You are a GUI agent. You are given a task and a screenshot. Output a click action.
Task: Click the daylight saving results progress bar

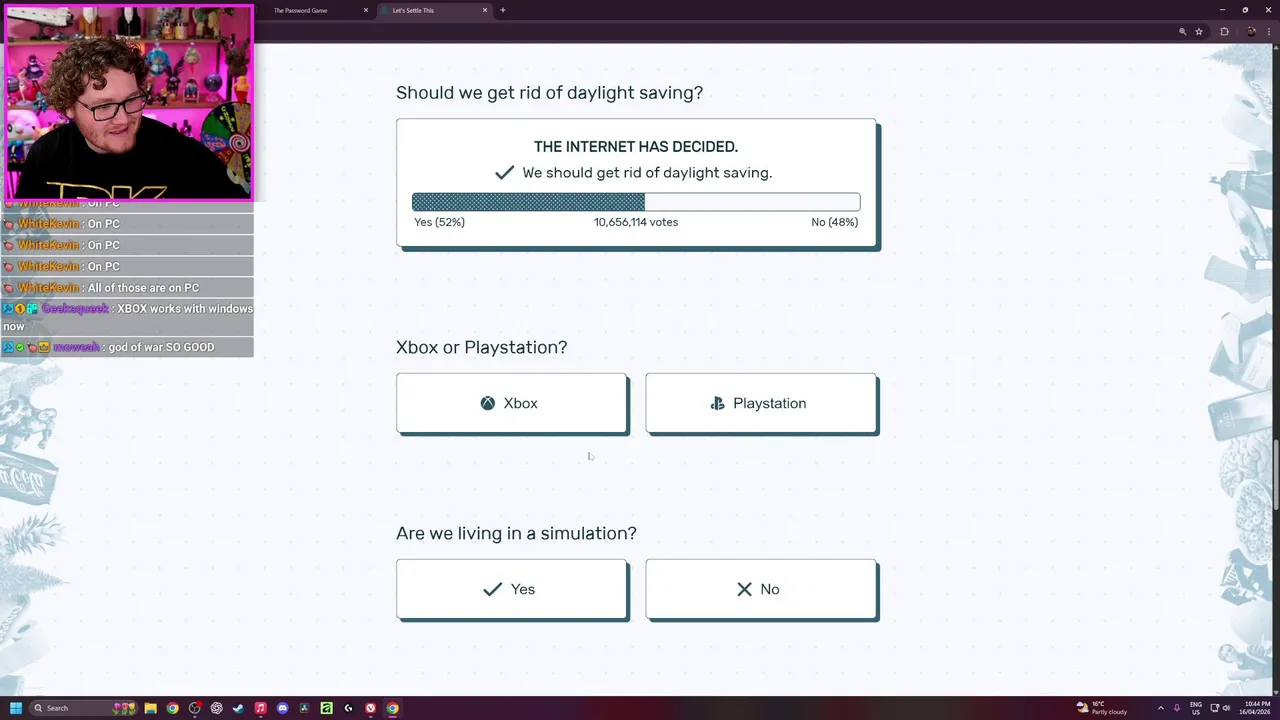pyautogui.click(x=636, y=202)
